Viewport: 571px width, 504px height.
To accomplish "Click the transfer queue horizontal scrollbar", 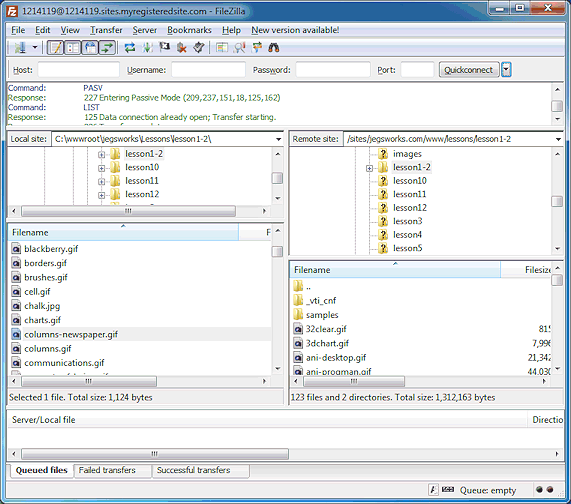I will pyautogui.click(x=155, y=454).
